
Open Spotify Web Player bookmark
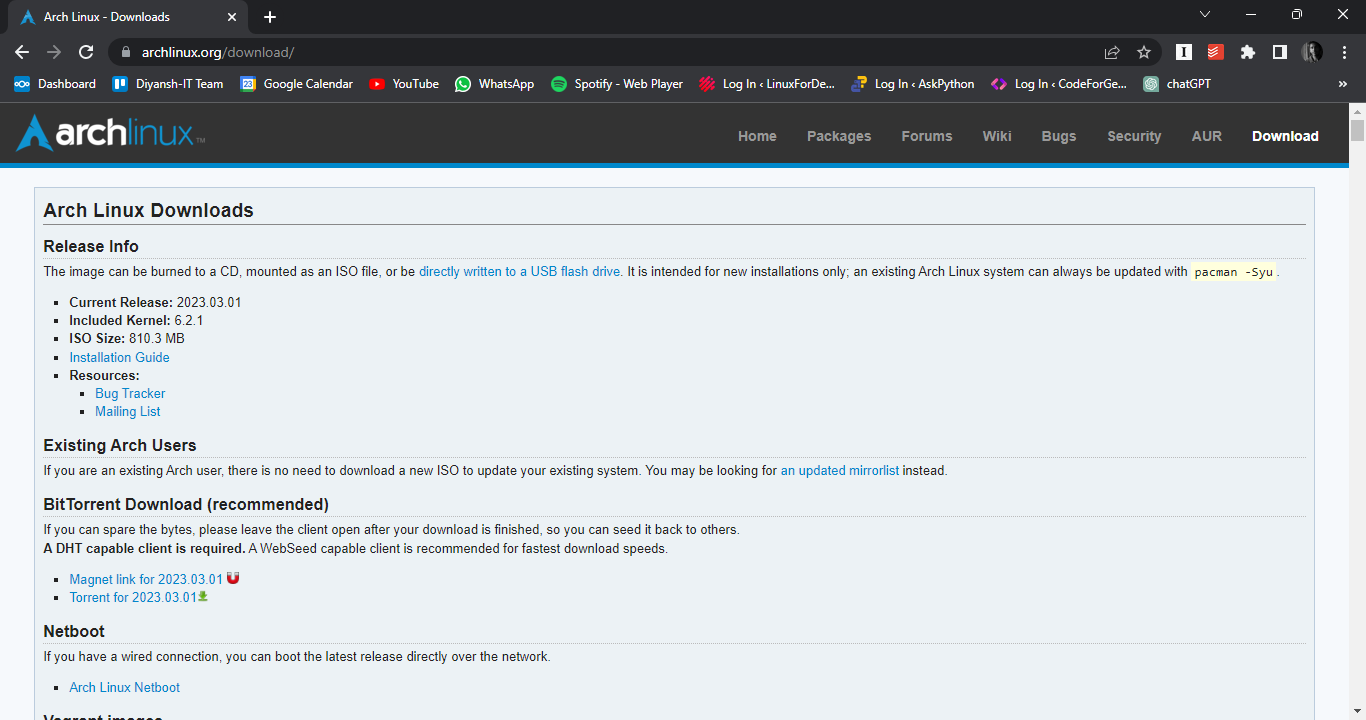pos(617,84)
